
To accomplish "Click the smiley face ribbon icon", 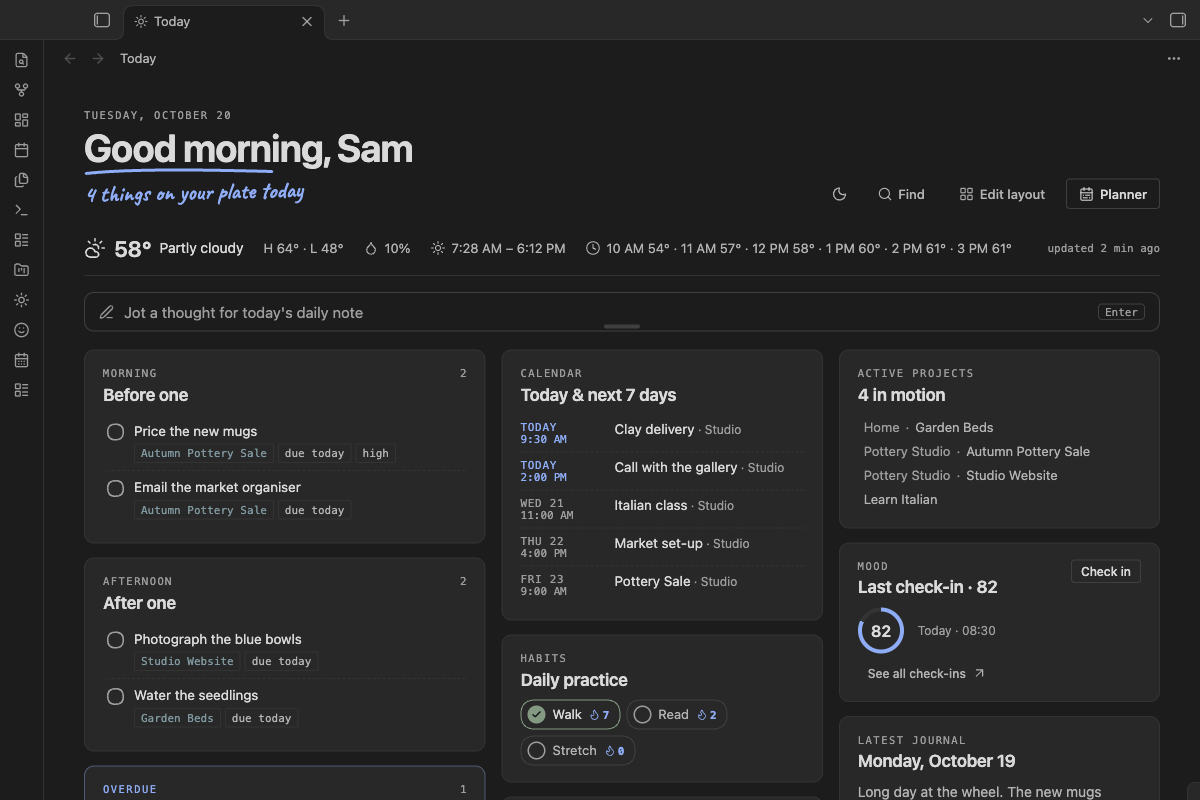I will click(x=22, y=330).
